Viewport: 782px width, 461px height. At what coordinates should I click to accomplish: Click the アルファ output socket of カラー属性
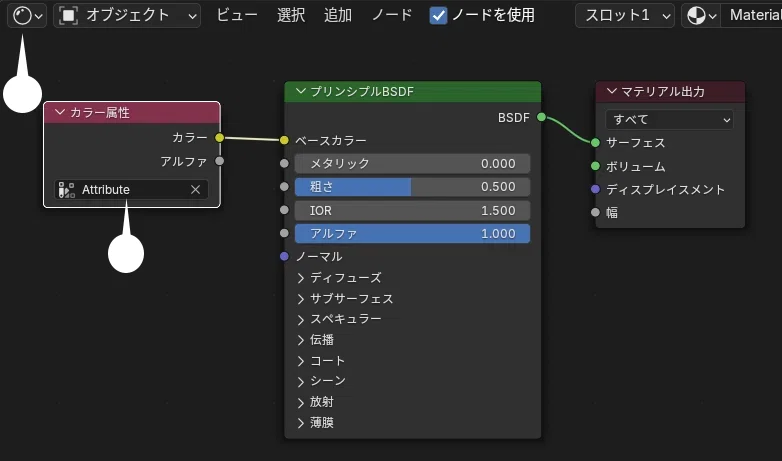click(x=219, y=161)
